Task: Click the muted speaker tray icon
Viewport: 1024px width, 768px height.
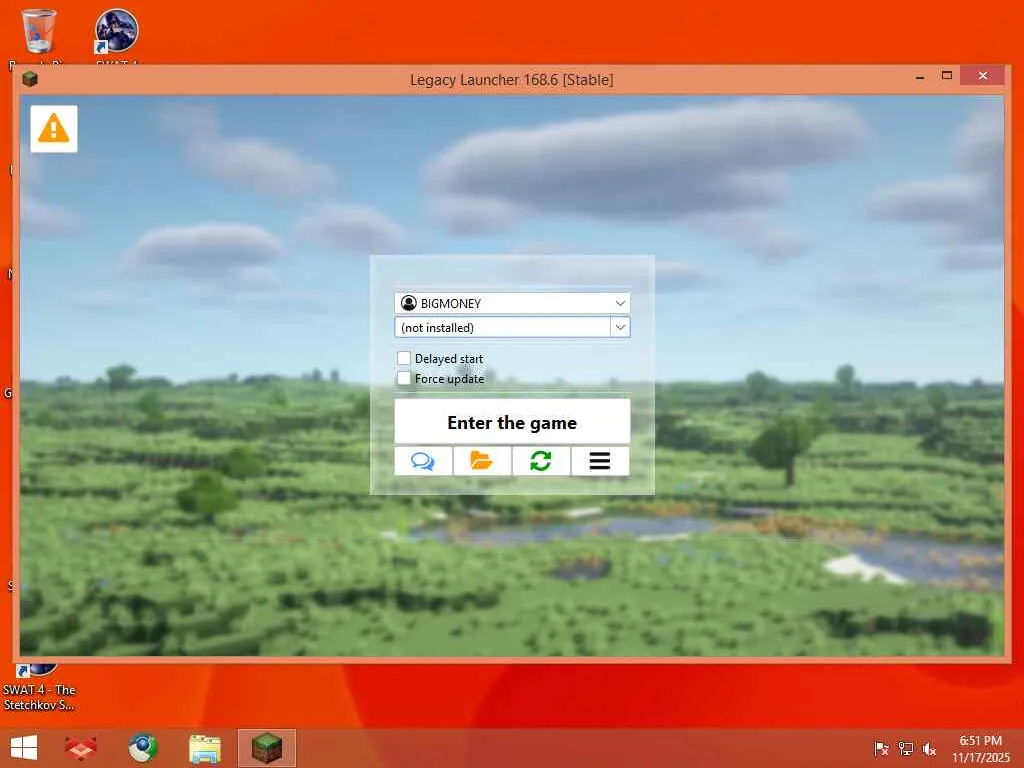Action: 929,748
